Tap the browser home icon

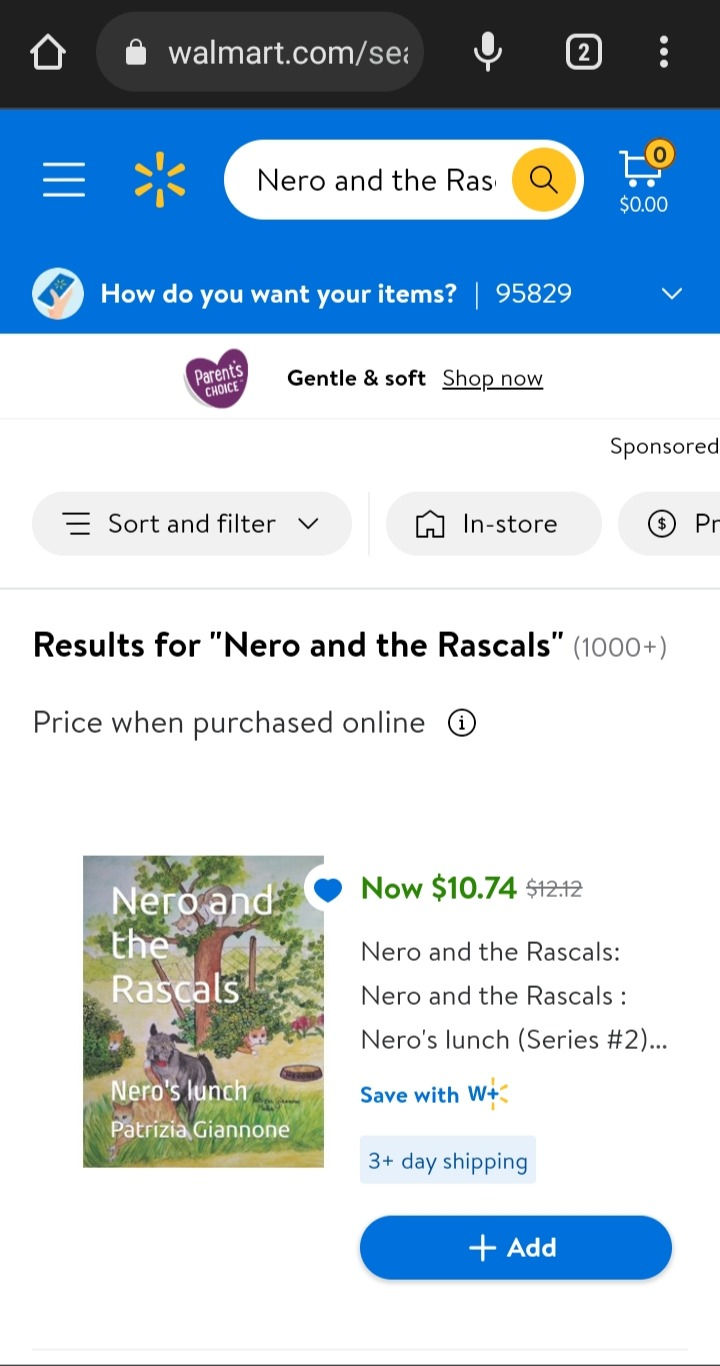(48, 52)
